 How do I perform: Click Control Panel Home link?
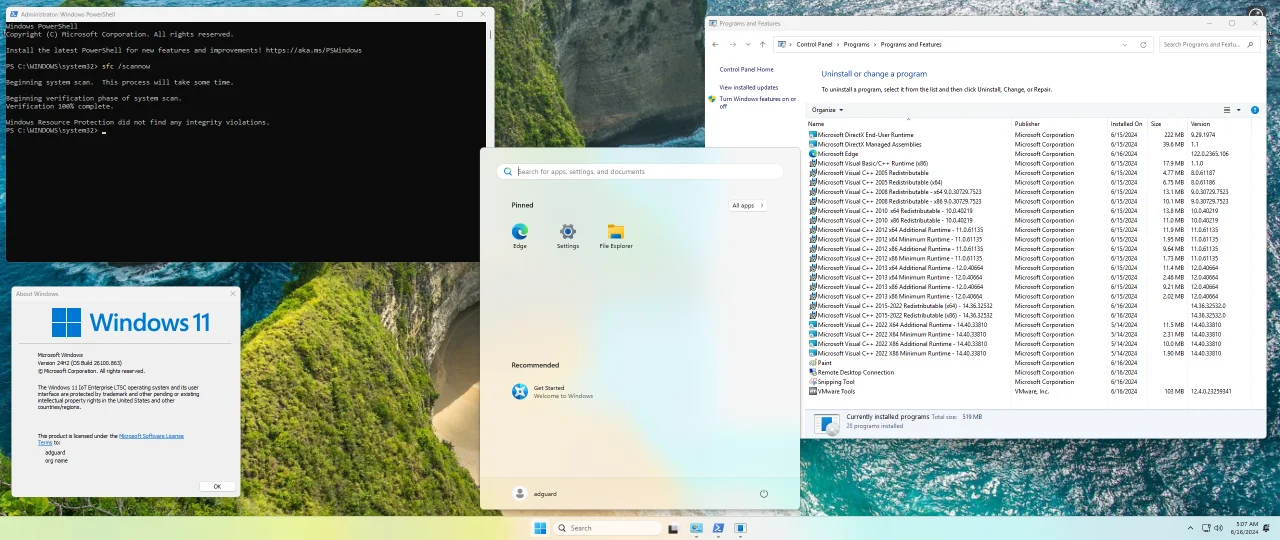(x=746, y=70)
